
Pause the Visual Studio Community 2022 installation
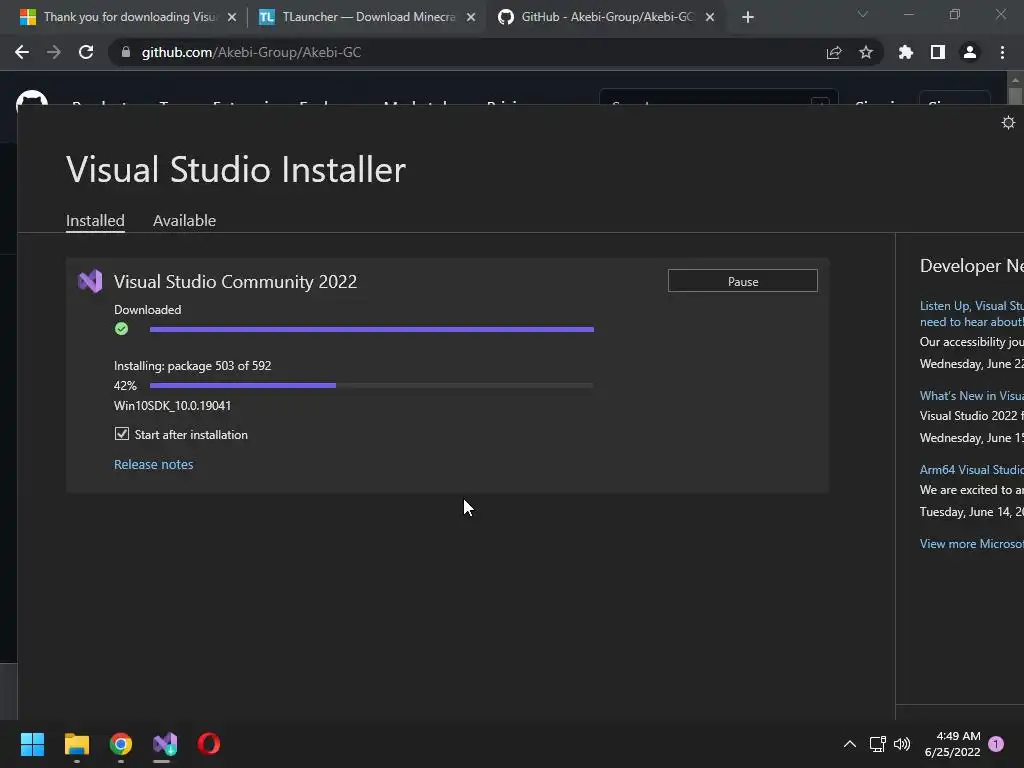pyautogui.click(x=743, y=281)
